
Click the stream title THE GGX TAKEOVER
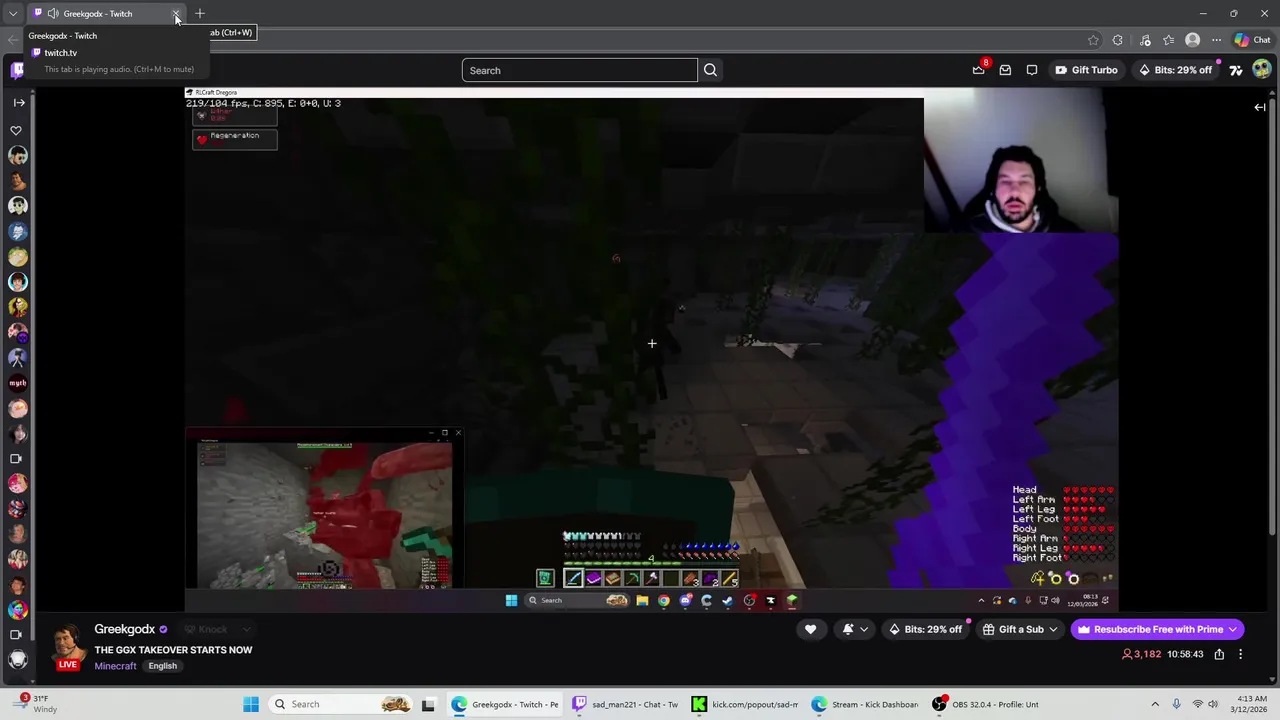(173, 650)
